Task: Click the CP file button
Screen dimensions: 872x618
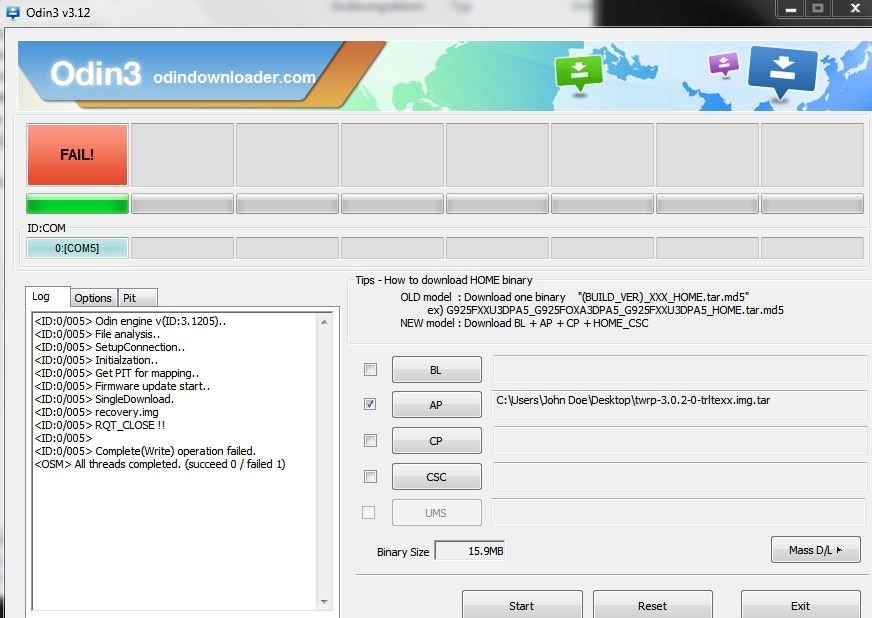Action: point(437,441)
